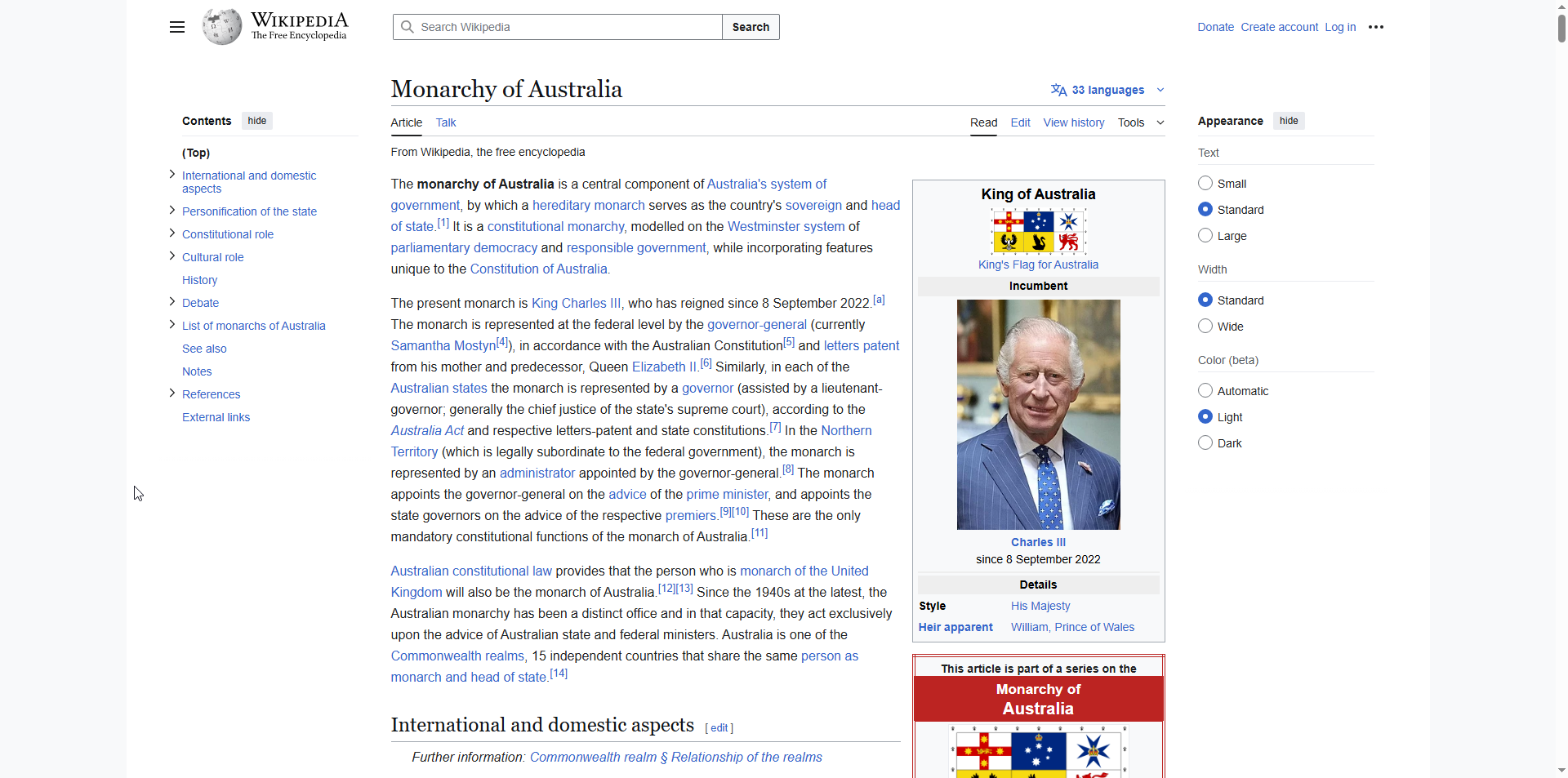Open the 33 languages dropdown

click(1107, 90)
